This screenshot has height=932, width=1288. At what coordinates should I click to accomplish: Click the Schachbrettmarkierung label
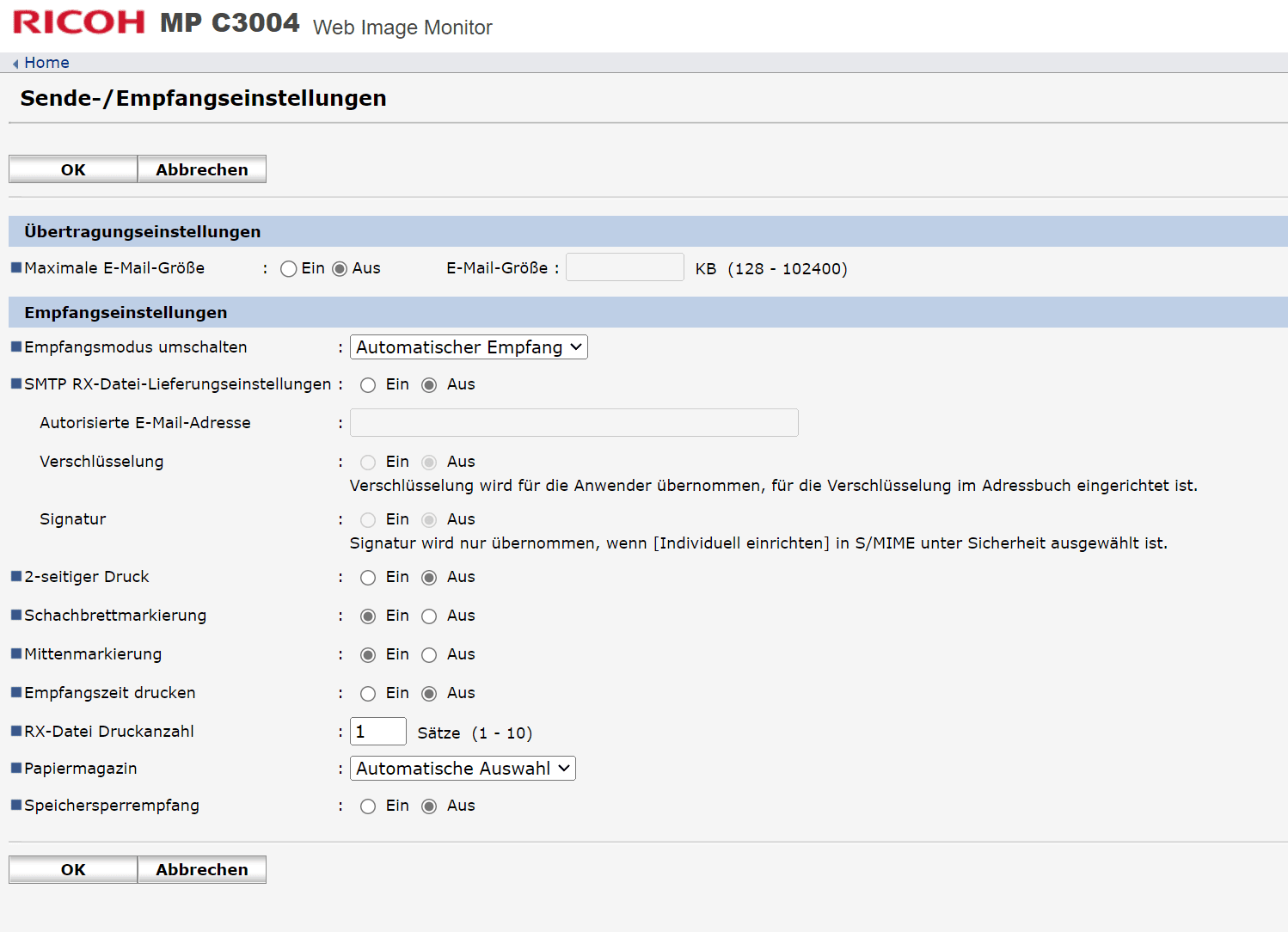pos(115,616)
